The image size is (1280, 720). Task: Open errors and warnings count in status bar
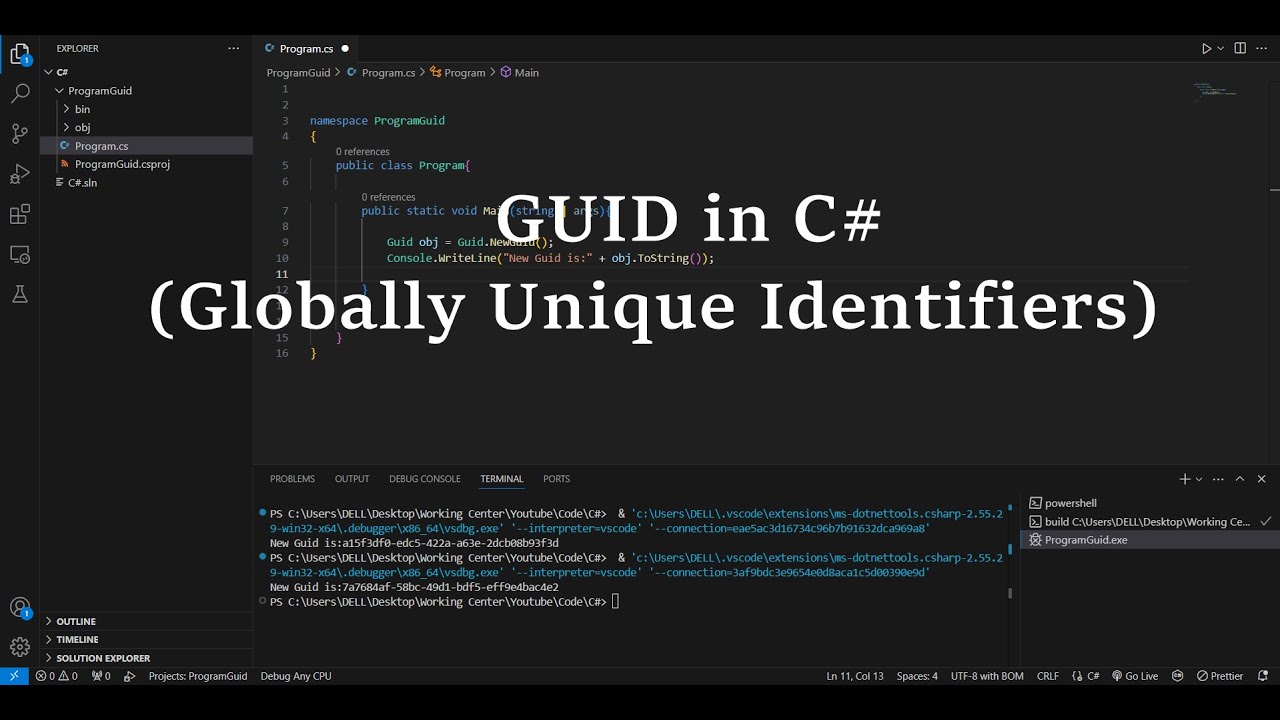tap(56, 676)
